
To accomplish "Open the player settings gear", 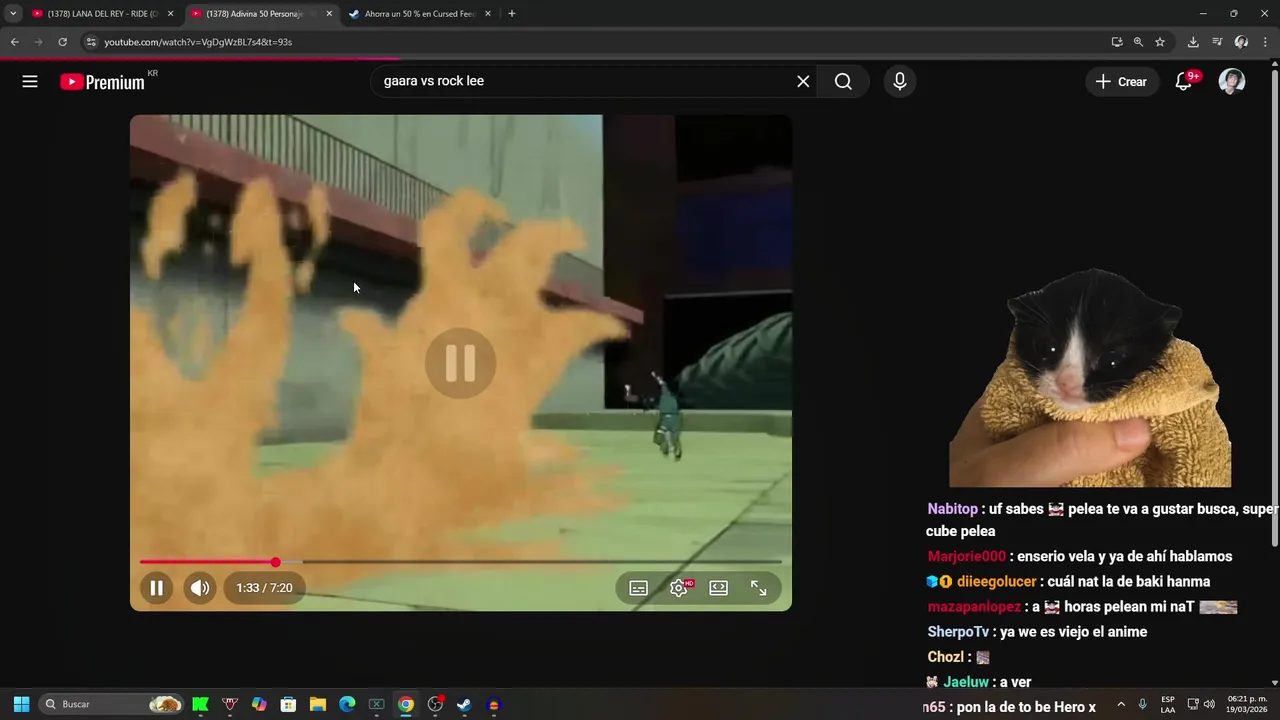I will [x=679, y=588].
